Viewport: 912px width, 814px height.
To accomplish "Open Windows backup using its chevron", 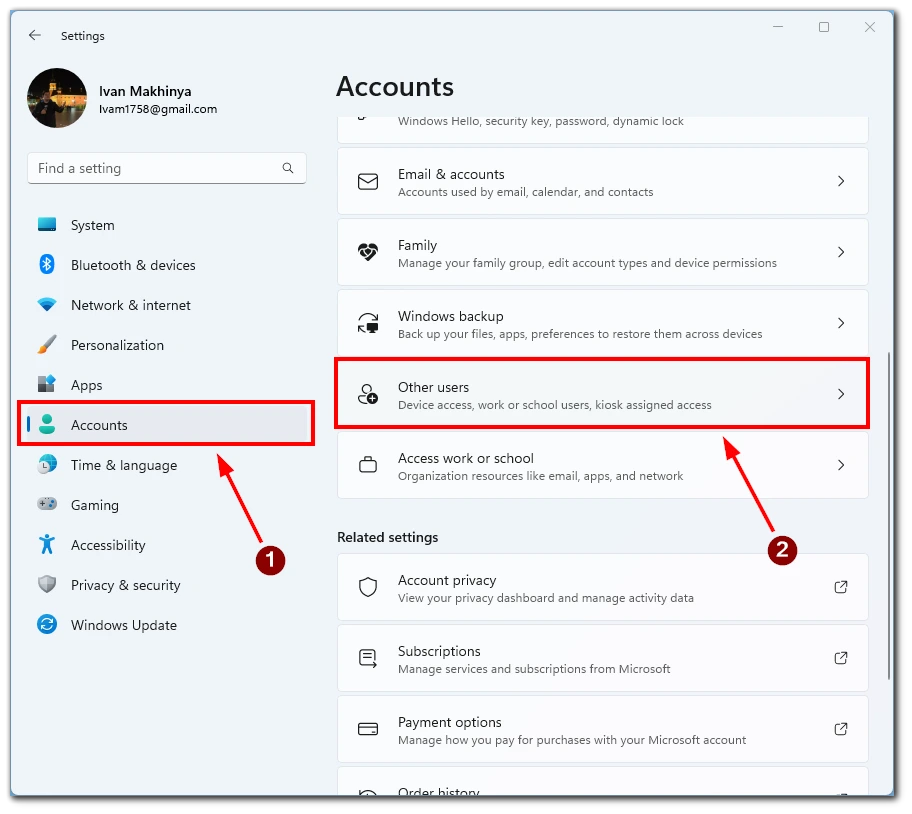I will (840, 323).
